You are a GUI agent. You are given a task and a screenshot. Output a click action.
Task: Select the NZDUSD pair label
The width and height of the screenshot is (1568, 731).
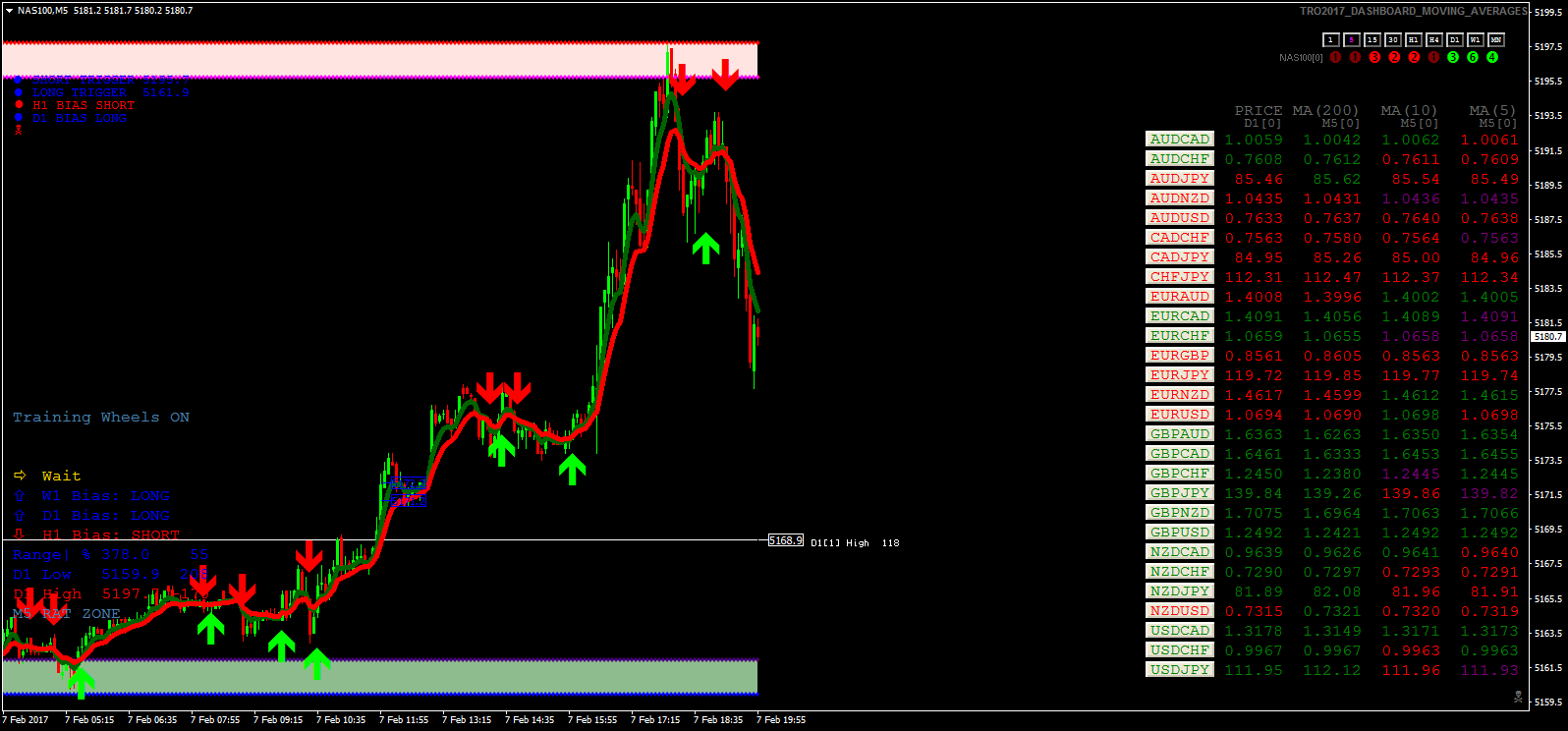click(x=1180, y=610)
